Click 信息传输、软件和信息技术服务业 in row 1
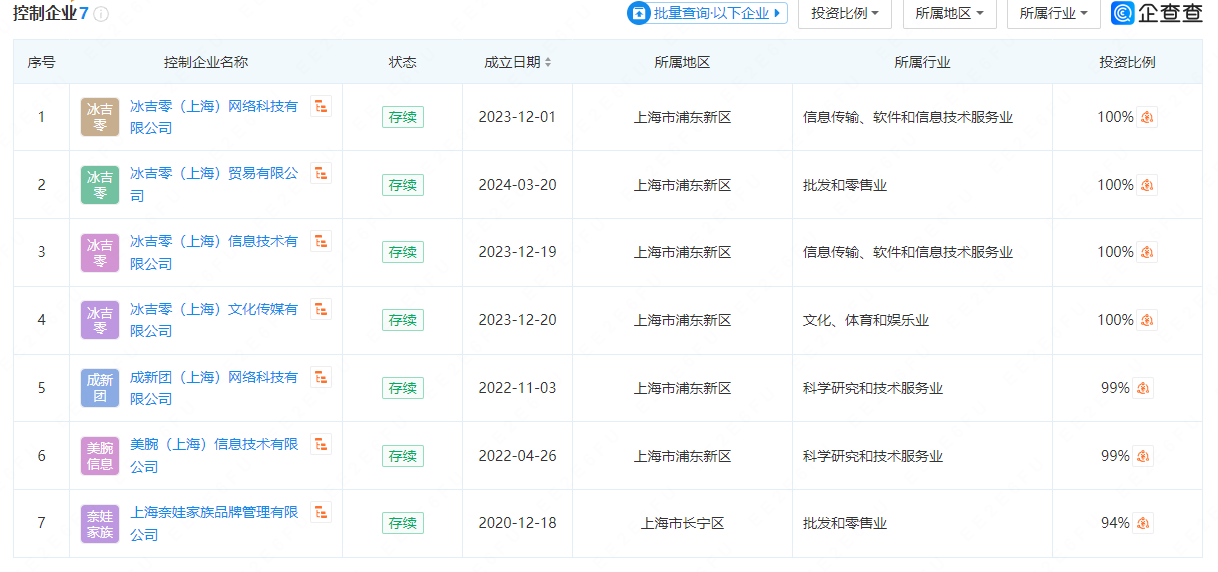The height and width of the screenshot is (572, 1218). click(x=908, y=117)
